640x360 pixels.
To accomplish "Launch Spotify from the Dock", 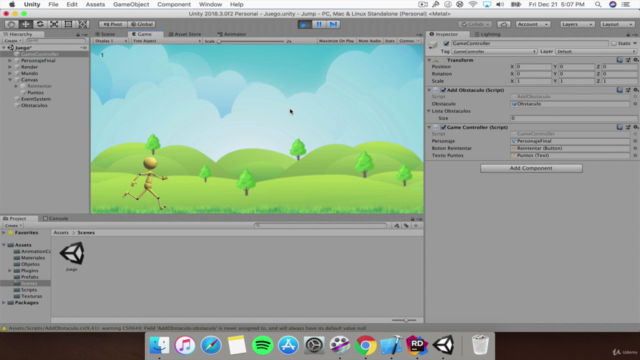I will coord(262,345).
